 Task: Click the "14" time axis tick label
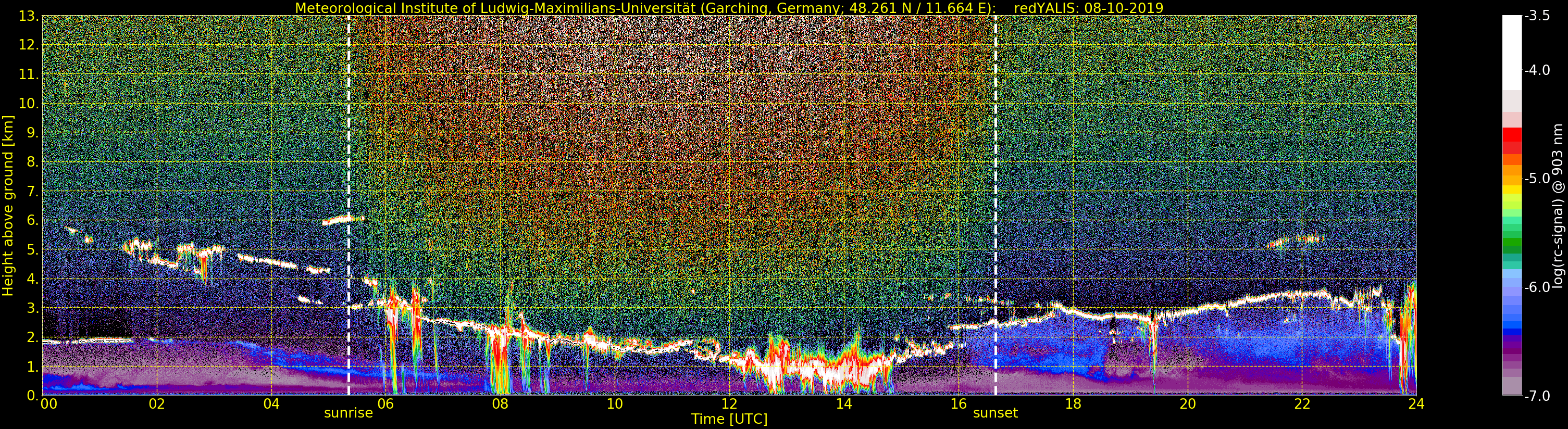844,403
